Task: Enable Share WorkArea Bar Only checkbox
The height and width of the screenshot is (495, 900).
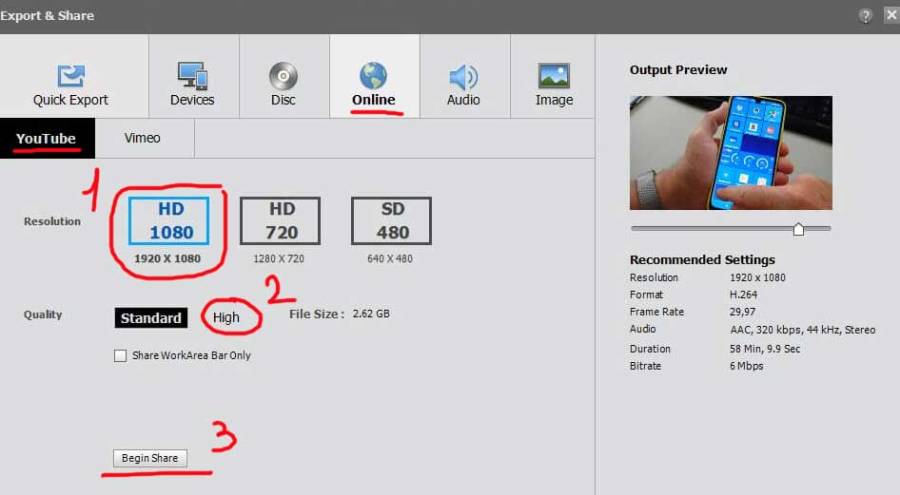Action: 121,355
